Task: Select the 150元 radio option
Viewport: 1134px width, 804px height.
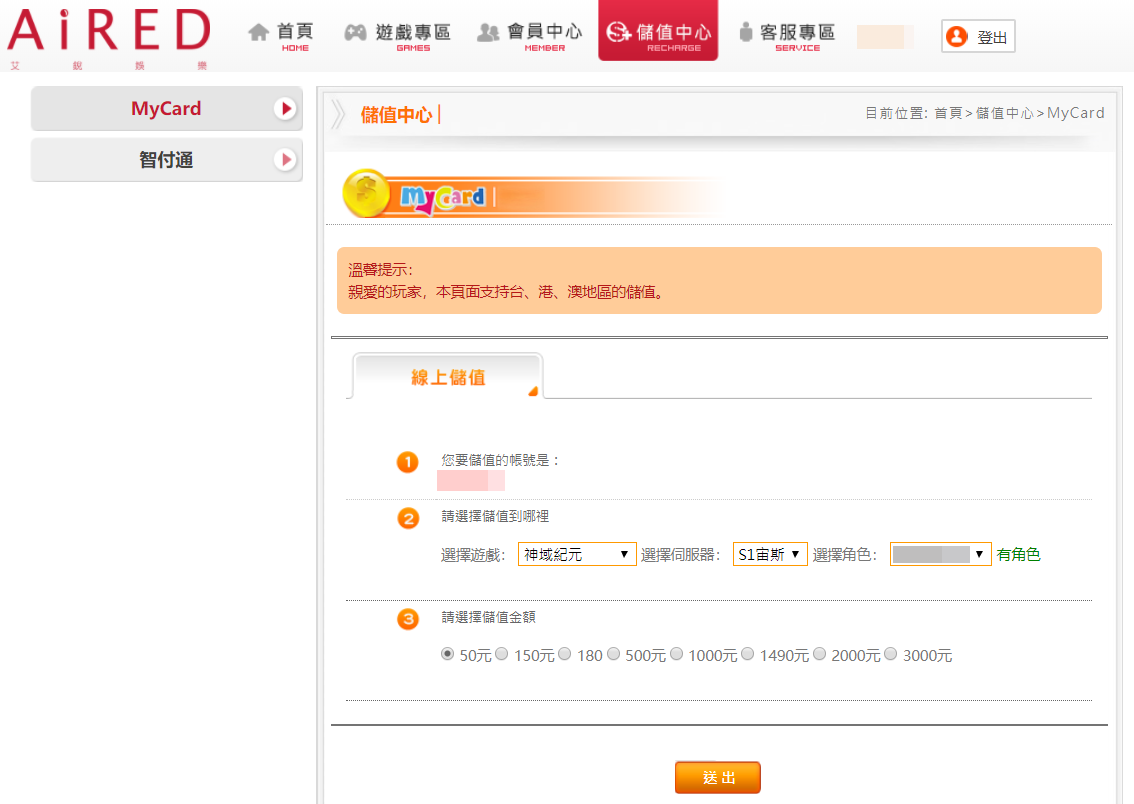Action: tap(502, 654)
